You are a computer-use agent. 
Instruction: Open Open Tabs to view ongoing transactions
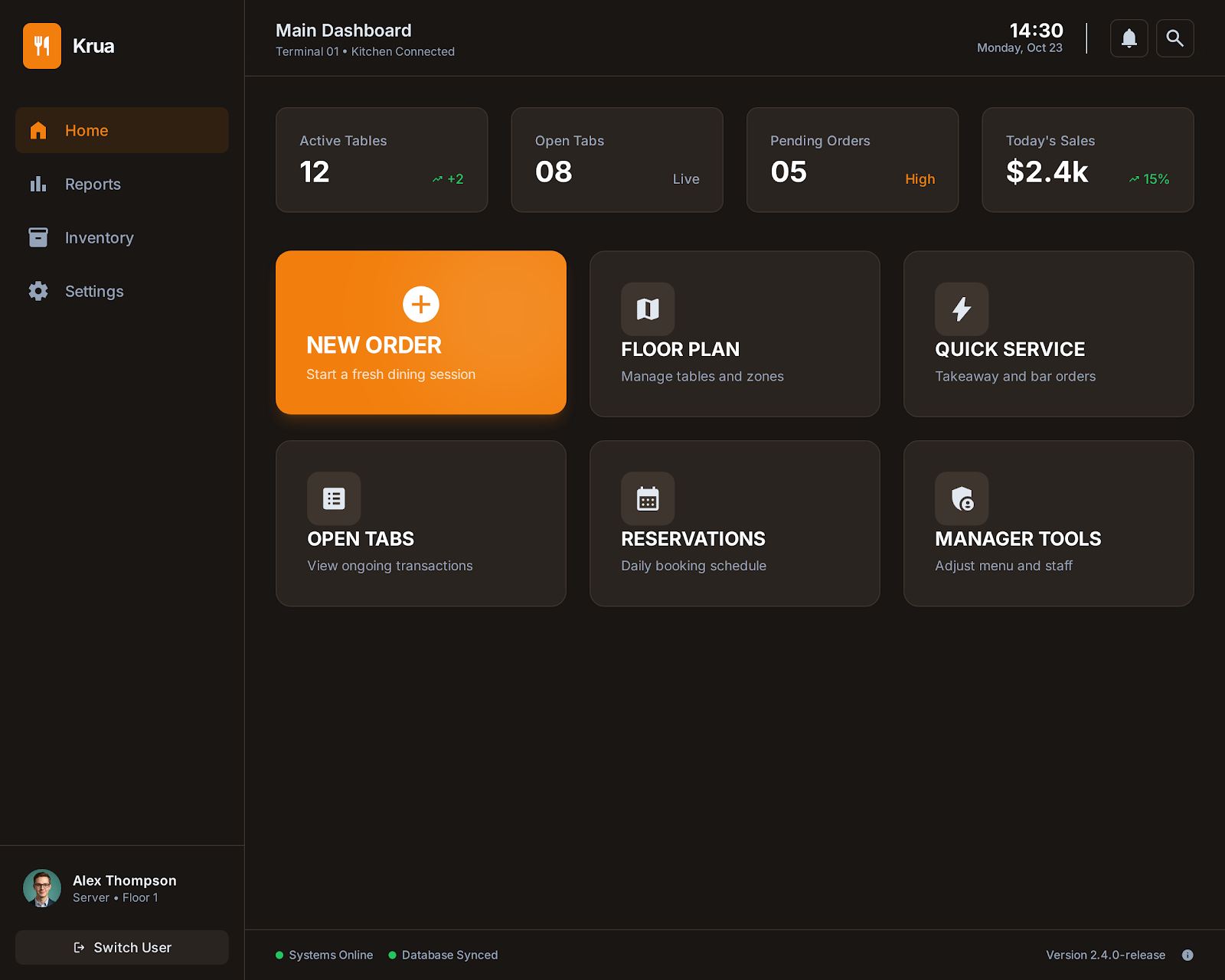tap(420, 523)
